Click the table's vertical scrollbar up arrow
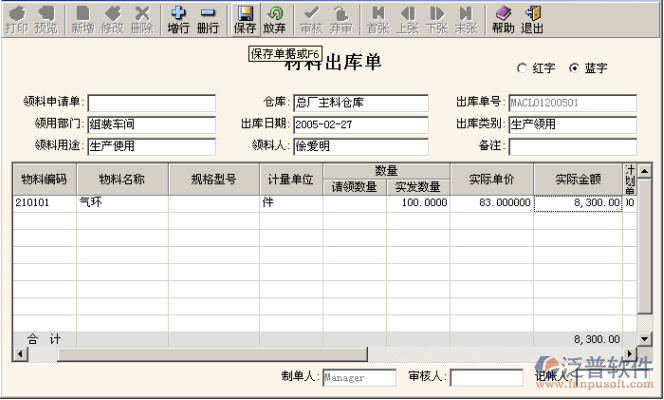 pyautogui.click(x=643, y=172)
